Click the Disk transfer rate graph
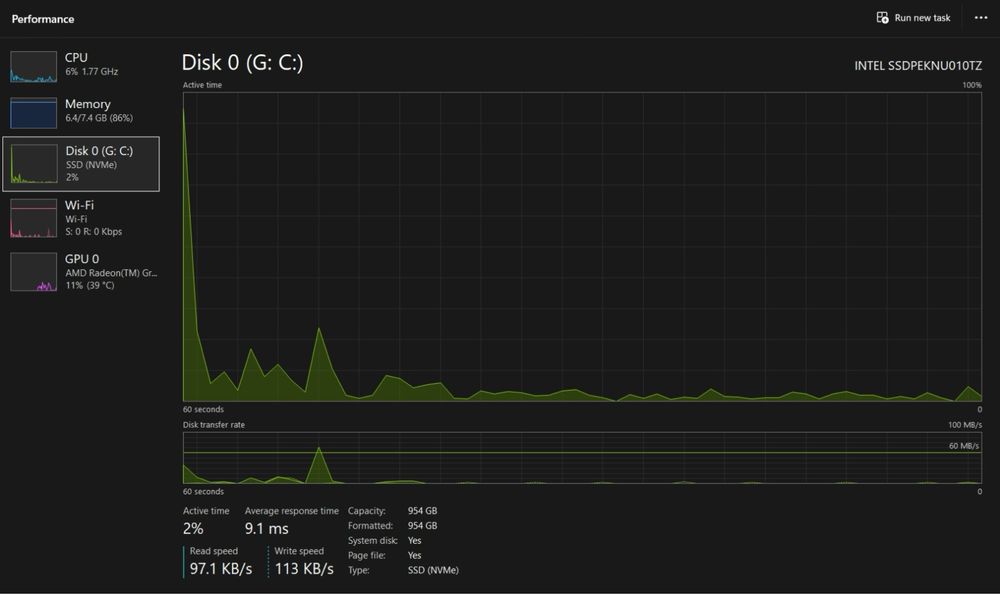The height and width of the screenshot is (594, 1000). pos(582,457)
